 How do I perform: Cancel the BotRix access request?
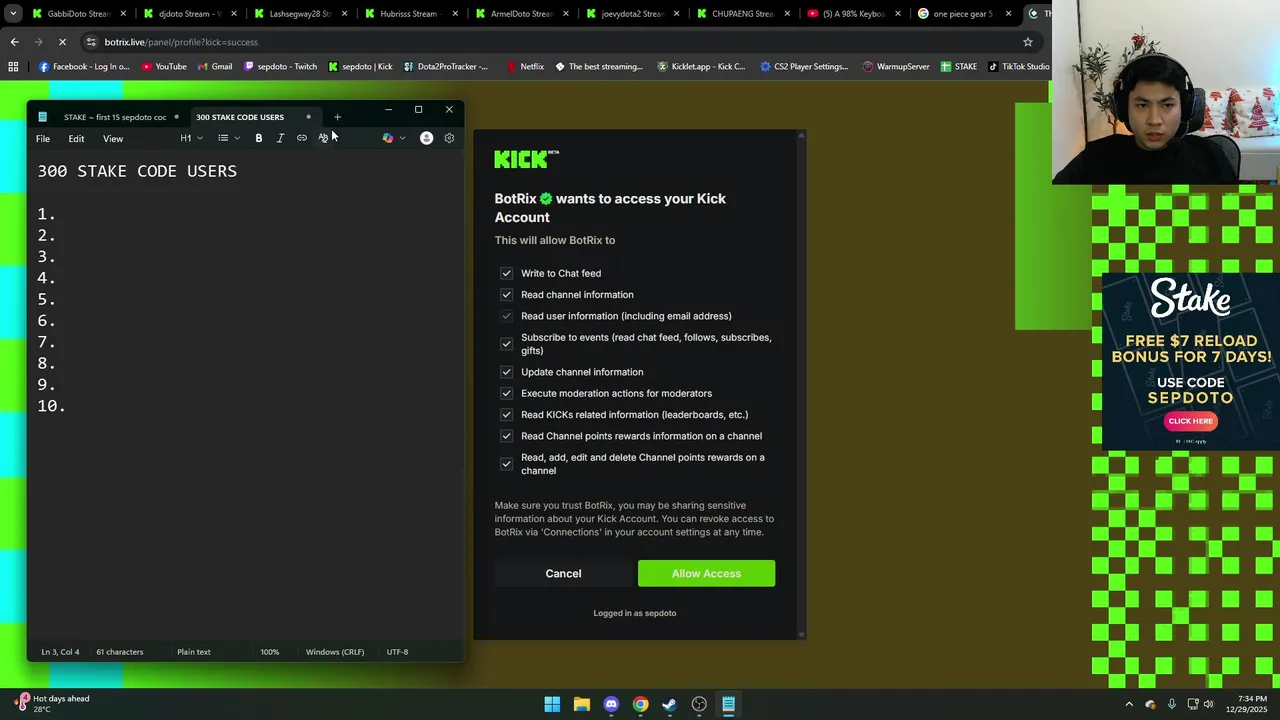[x=563, y=573]
